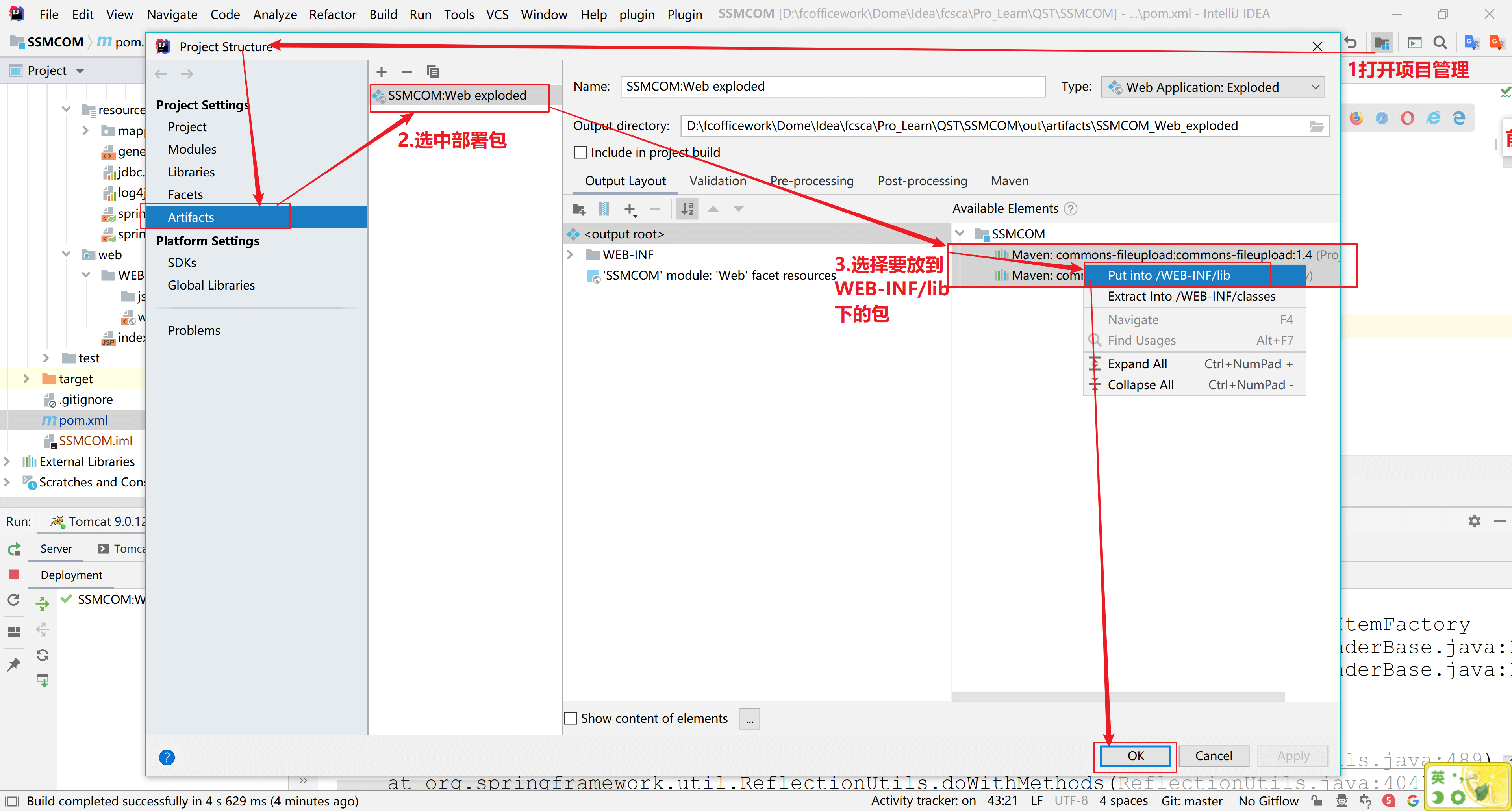
Task: Click the rerun Tomcat green arrow icon
Action: tap(14, 549)
